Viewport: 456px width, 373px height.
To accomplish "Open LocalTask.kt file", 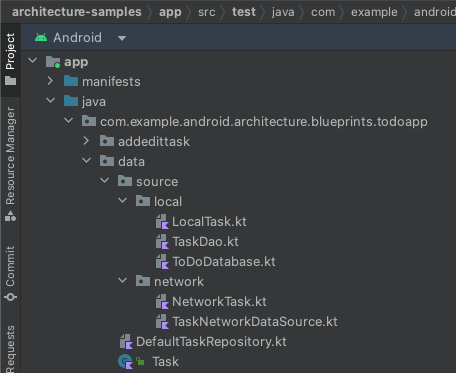I will [x=209, y=222].
